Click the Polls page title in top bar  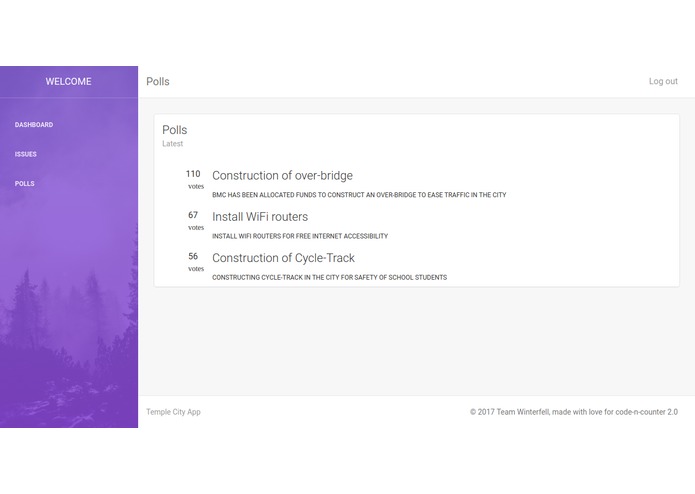[158, 82]
